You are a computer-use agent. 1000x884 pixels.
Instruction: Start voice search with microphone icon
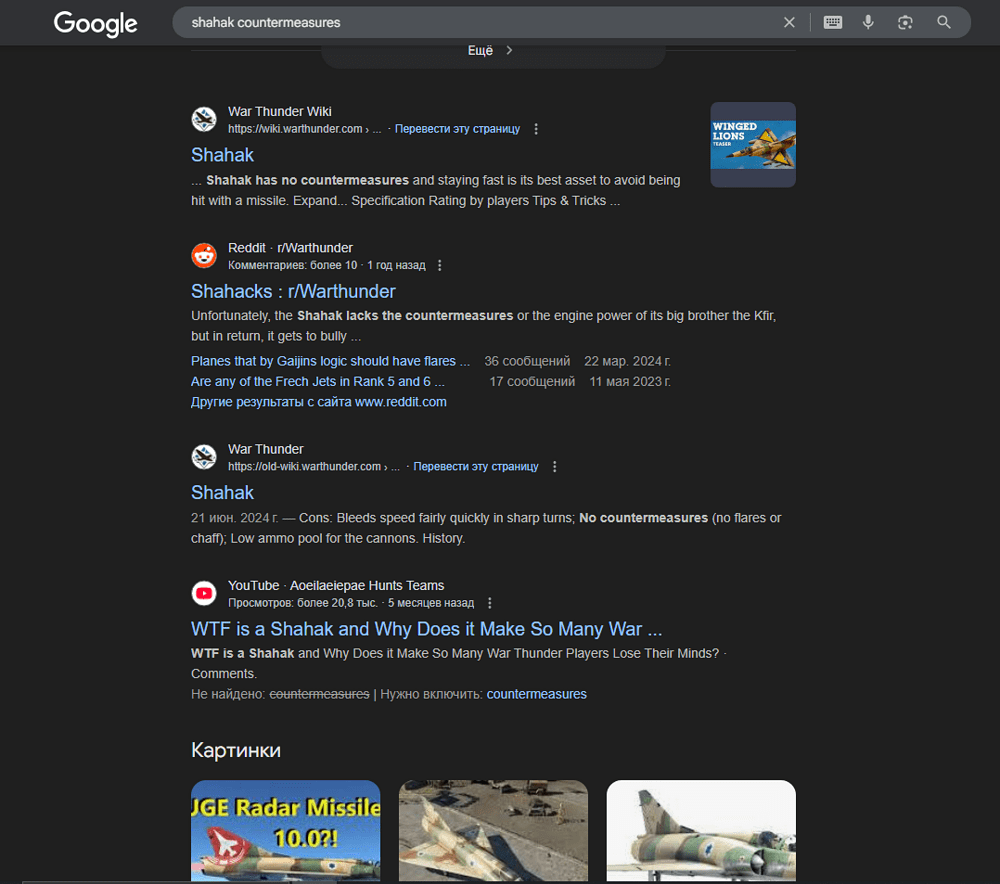click(x=868, y=22)
